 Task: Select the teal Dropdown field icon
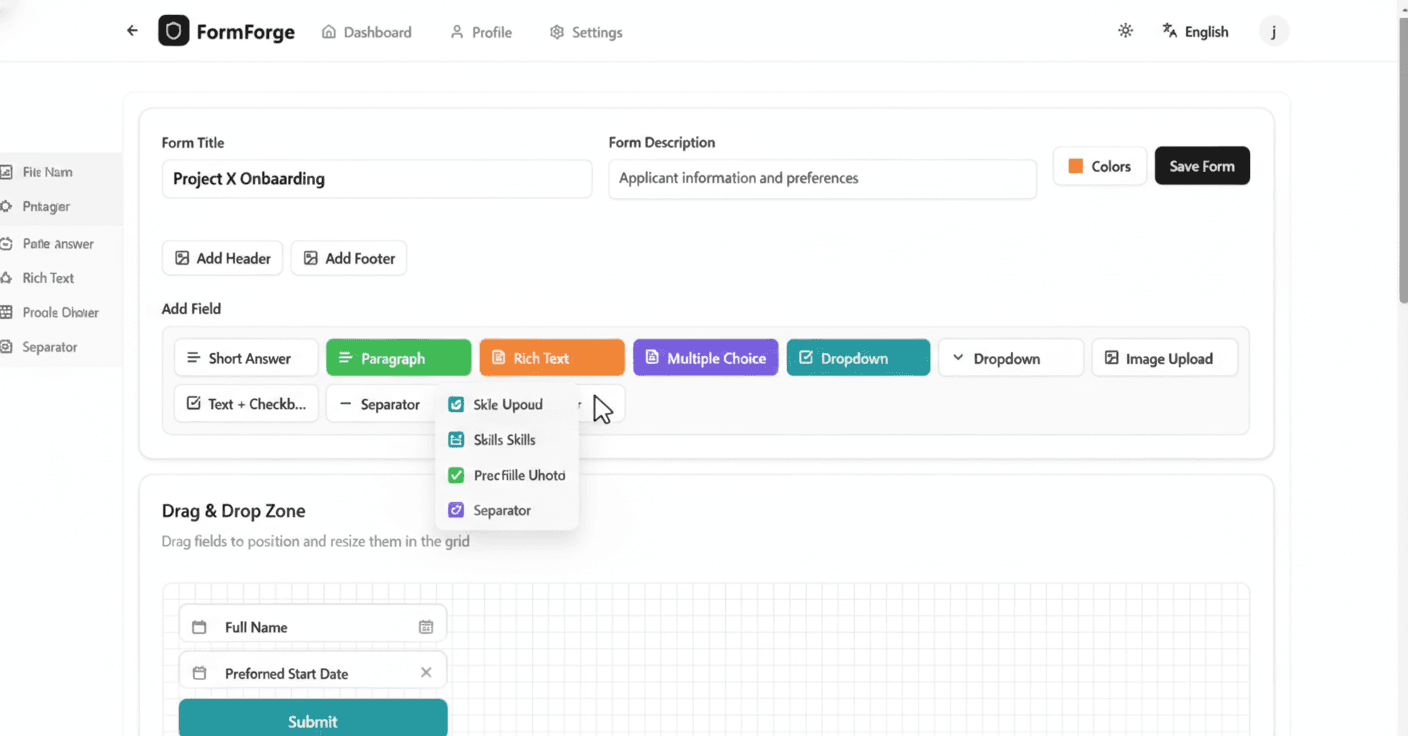tap(806, 357)
